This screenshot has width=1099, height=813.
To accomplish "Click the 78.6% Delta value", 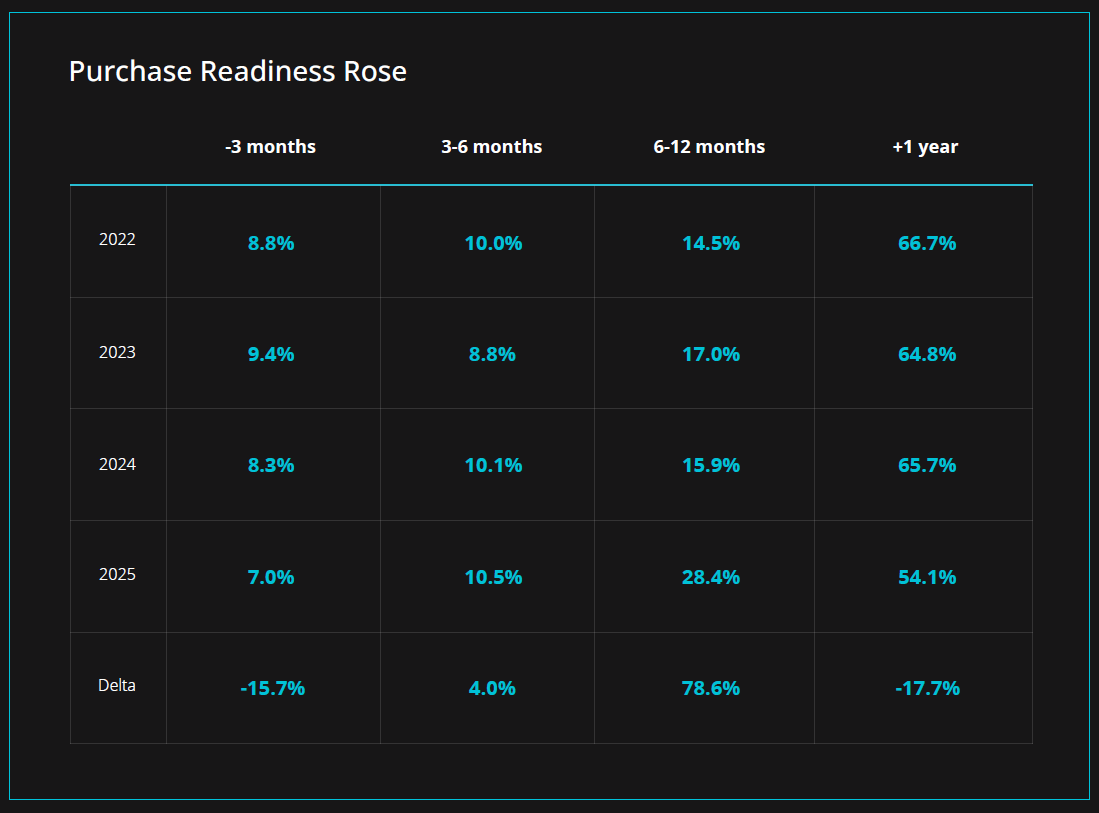I will tap(711, 688).
